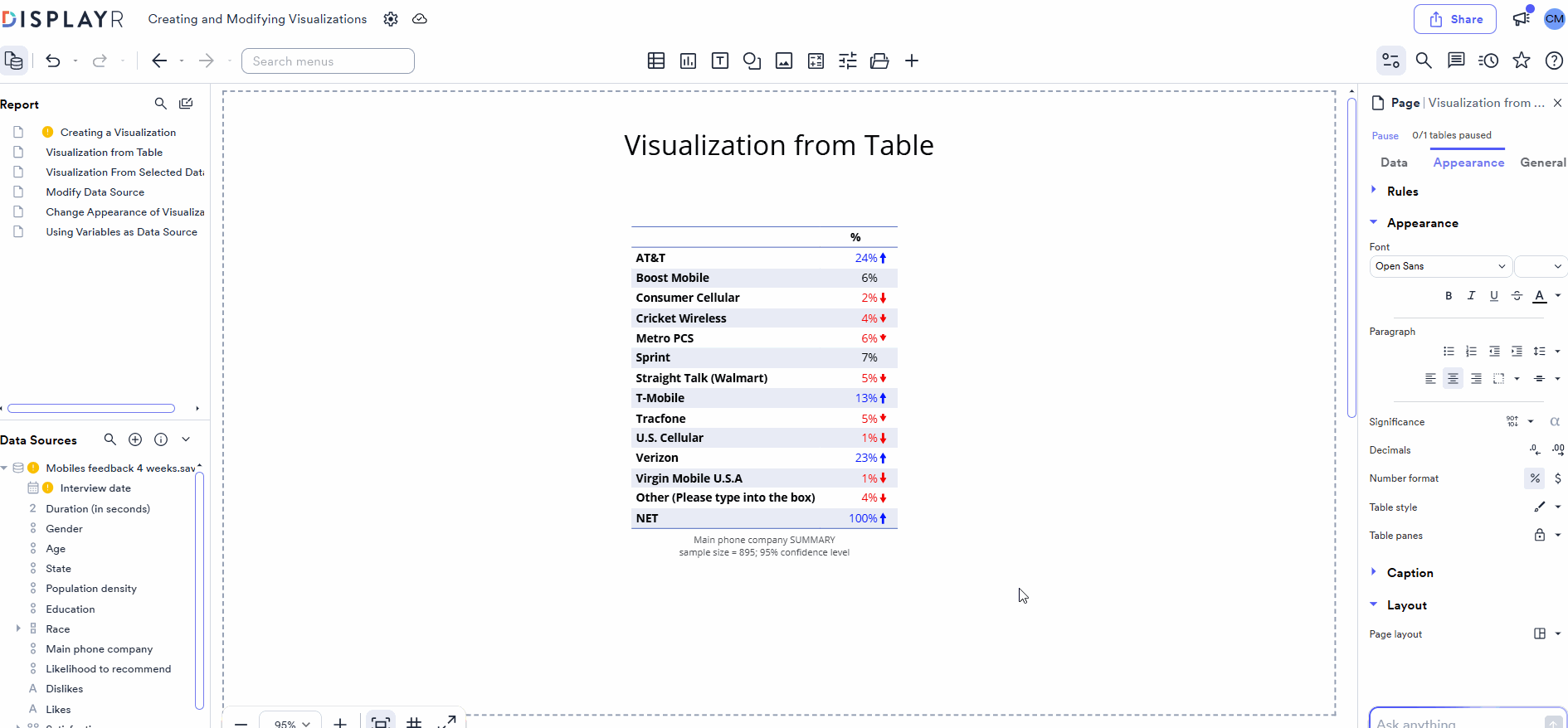Open the font color picker
This screenshot has width=1568, height=728.
(1540, 296)
